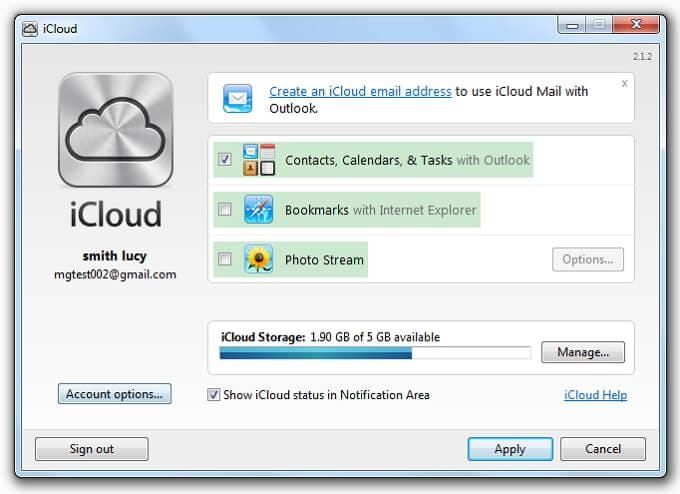Image resolution: width=680 pixels, height=494 pixels.
Task: Click the iCloud Mail envelope icon
Action: click(x=237, y=98)
